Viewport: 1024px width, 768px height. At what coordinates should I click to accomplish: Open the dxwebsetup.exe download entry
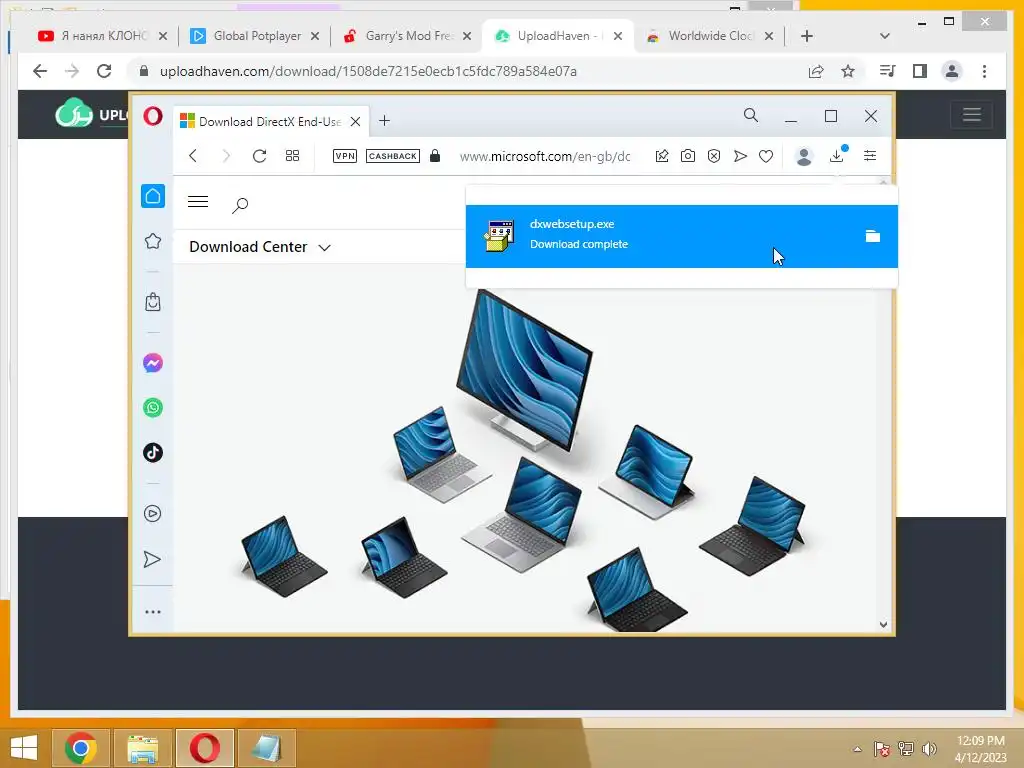[x=682, y=236]
